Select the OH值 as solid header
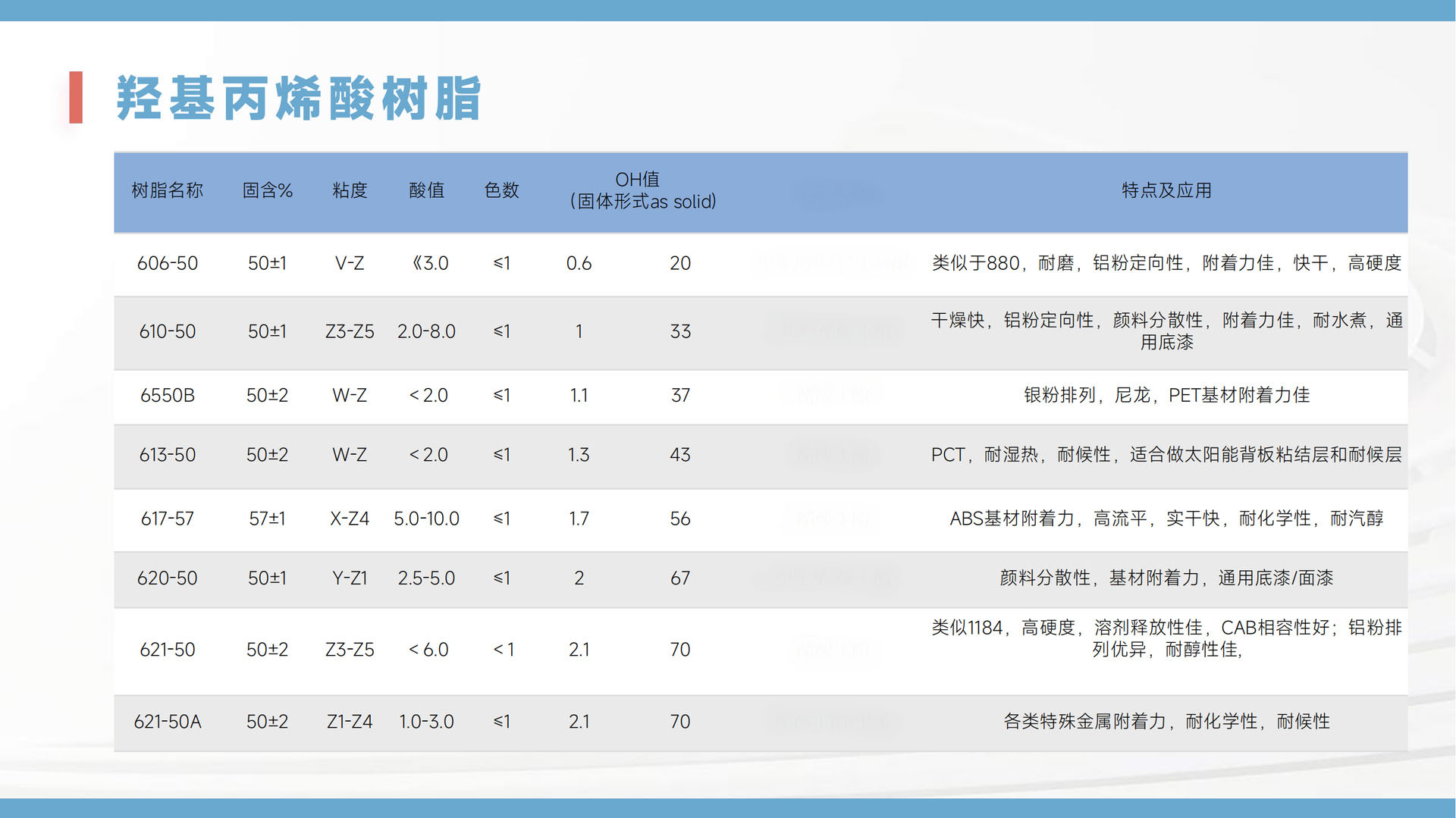Viewport: 1456px width, 818px height. click(x=642, y=190)
